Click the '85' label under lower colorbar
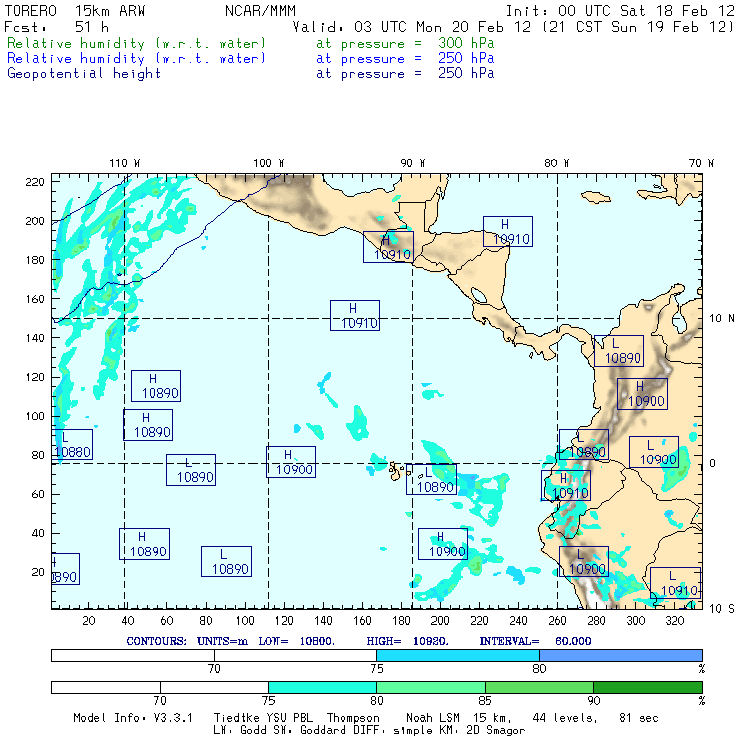This screenshot has height=740, width=740. (x=485, y=701)
